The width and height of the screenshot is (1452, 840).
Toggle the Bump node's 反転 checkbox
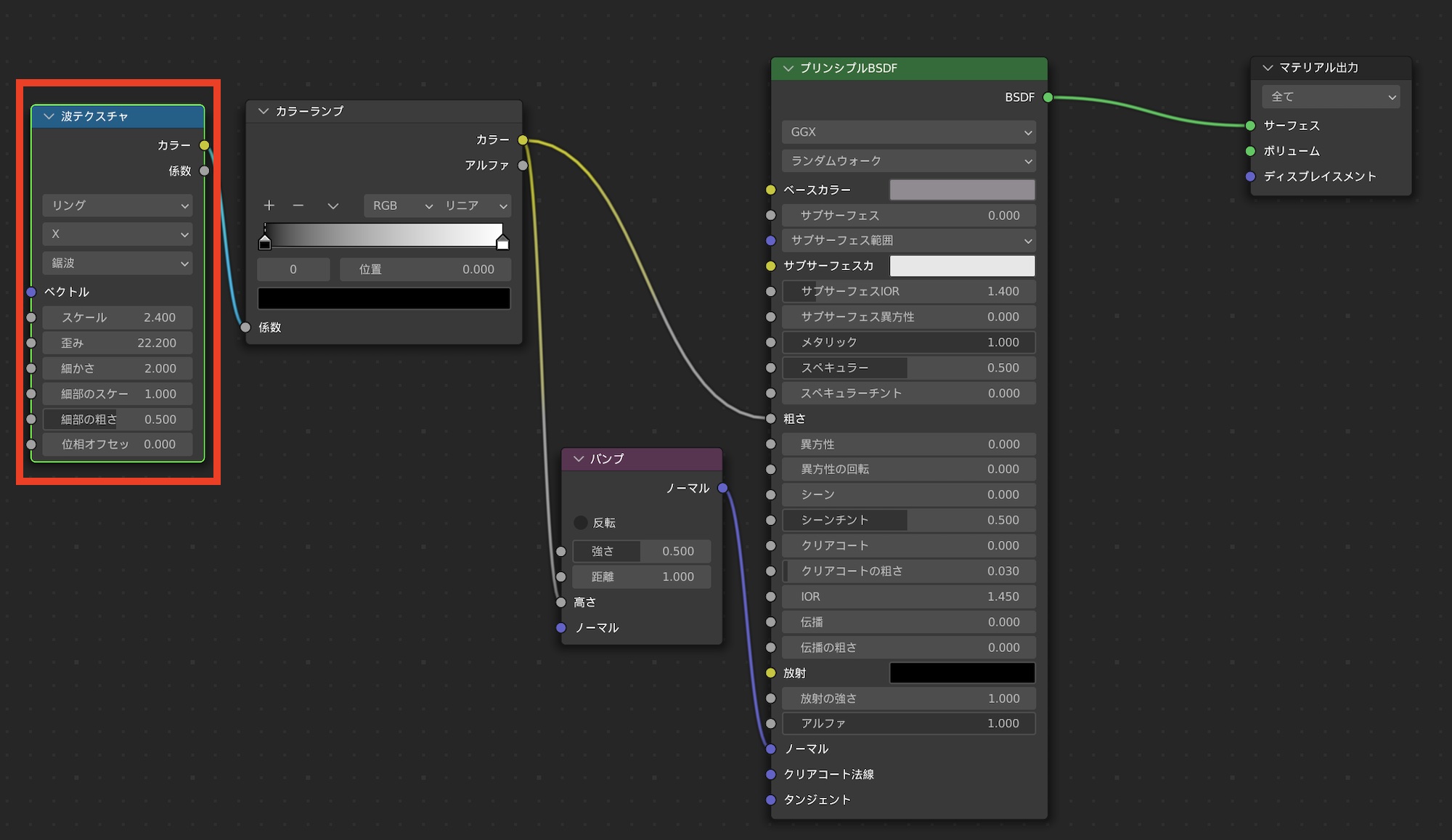pyautogui.click(x=581, y=523)
